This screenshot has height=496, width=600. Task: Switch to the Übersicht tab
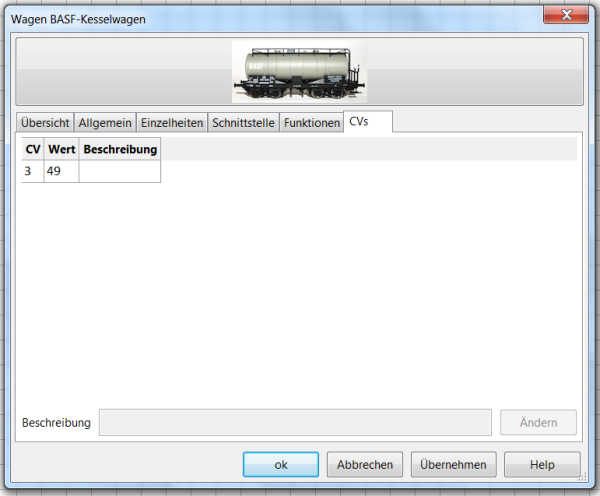point(45,122)
